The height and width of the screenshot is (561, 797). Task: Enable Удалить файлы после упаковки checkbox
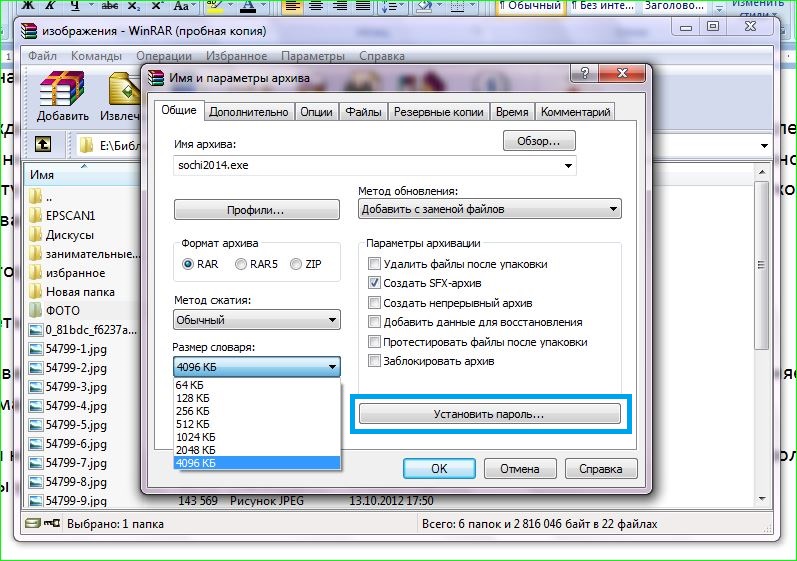point(374,264)
